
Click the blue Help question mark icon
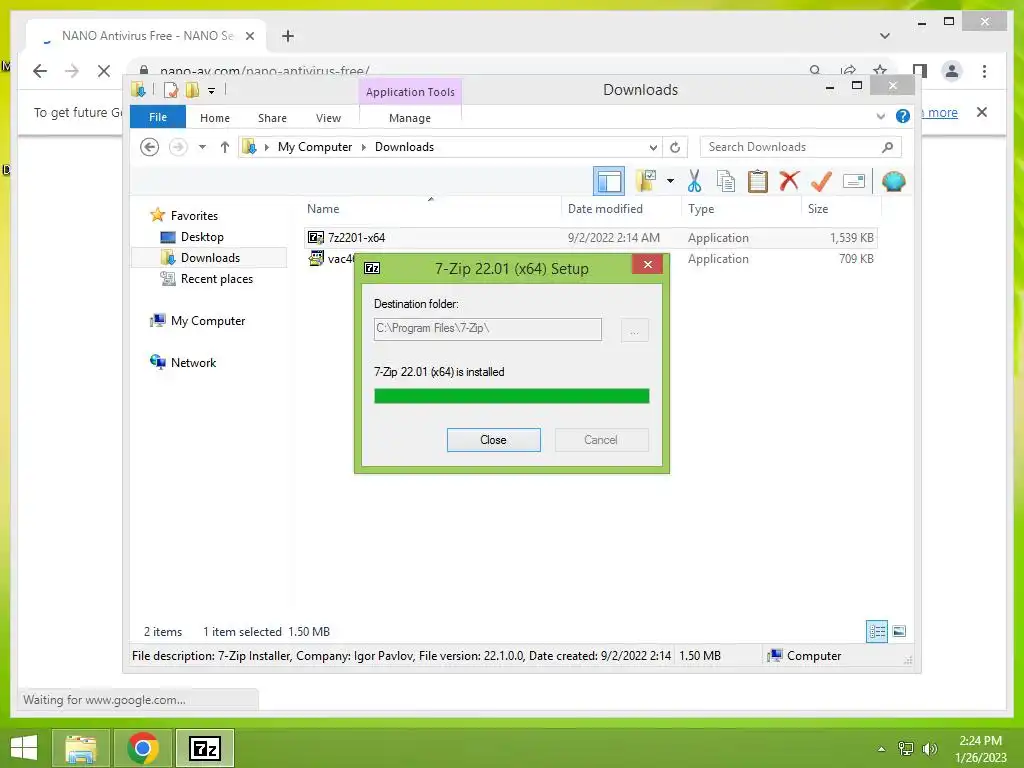(x=903, y=116)
